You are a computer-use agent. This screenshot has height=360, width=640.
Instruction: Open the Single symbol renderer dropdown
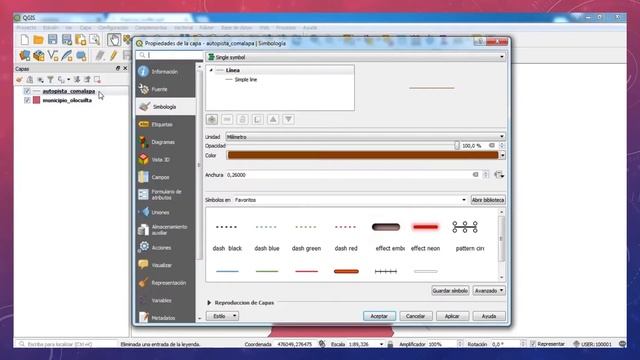point(356,57)
